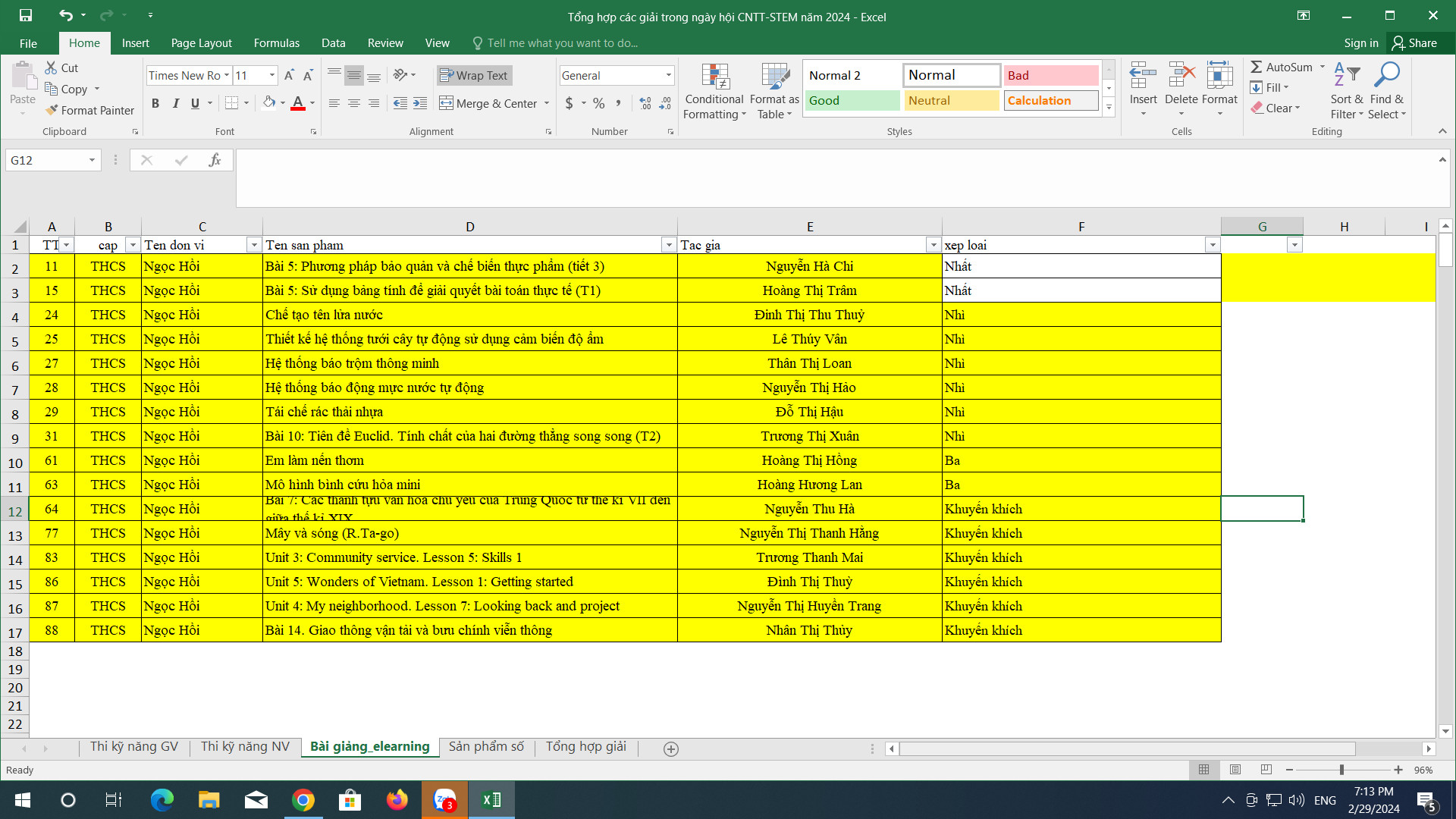Open the font name dropdown Times New Roman
The height and width of the screenshot is (819, 1456).
pos(227,75)
